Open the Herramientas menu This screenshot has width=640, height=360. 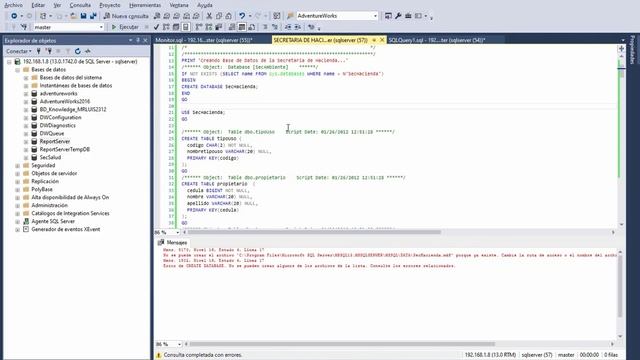(x=145, y=5)
